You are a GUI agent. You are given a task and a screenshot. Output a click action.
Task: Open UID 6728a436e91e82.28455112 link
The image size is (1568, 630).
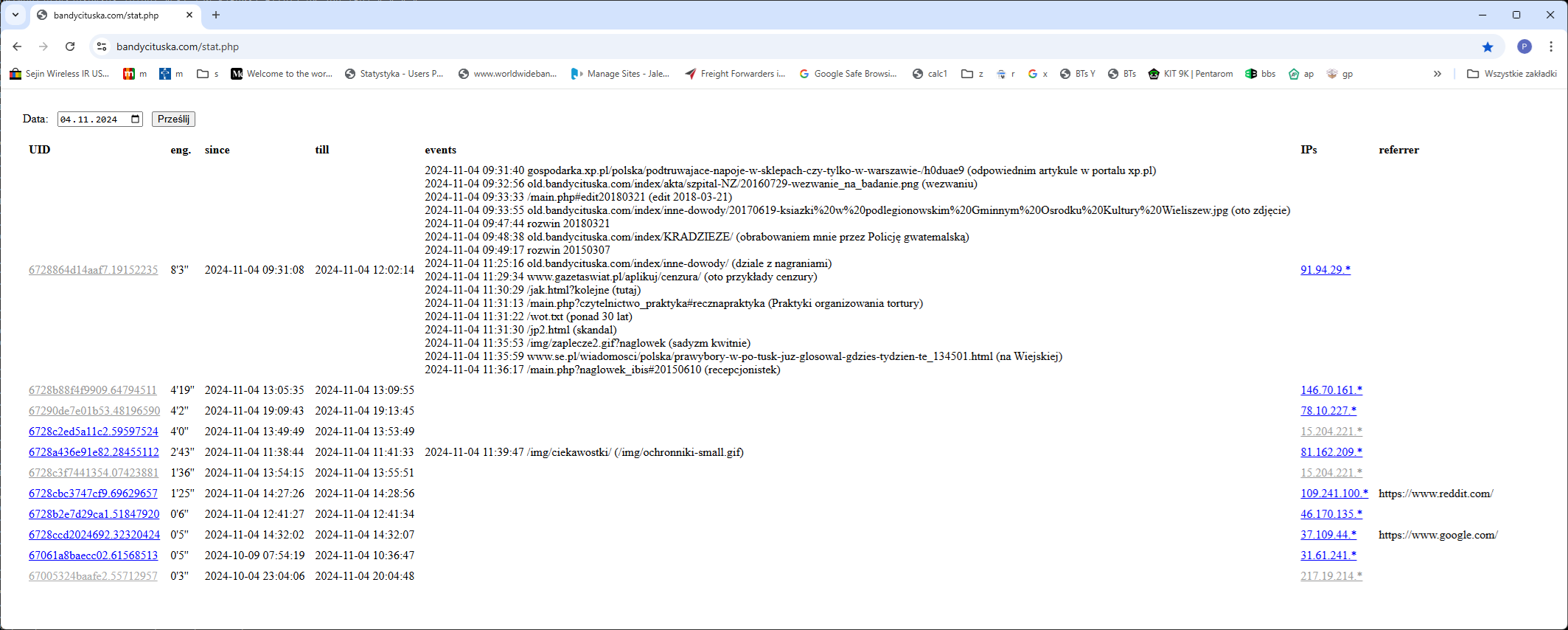(x=94, y=452)
